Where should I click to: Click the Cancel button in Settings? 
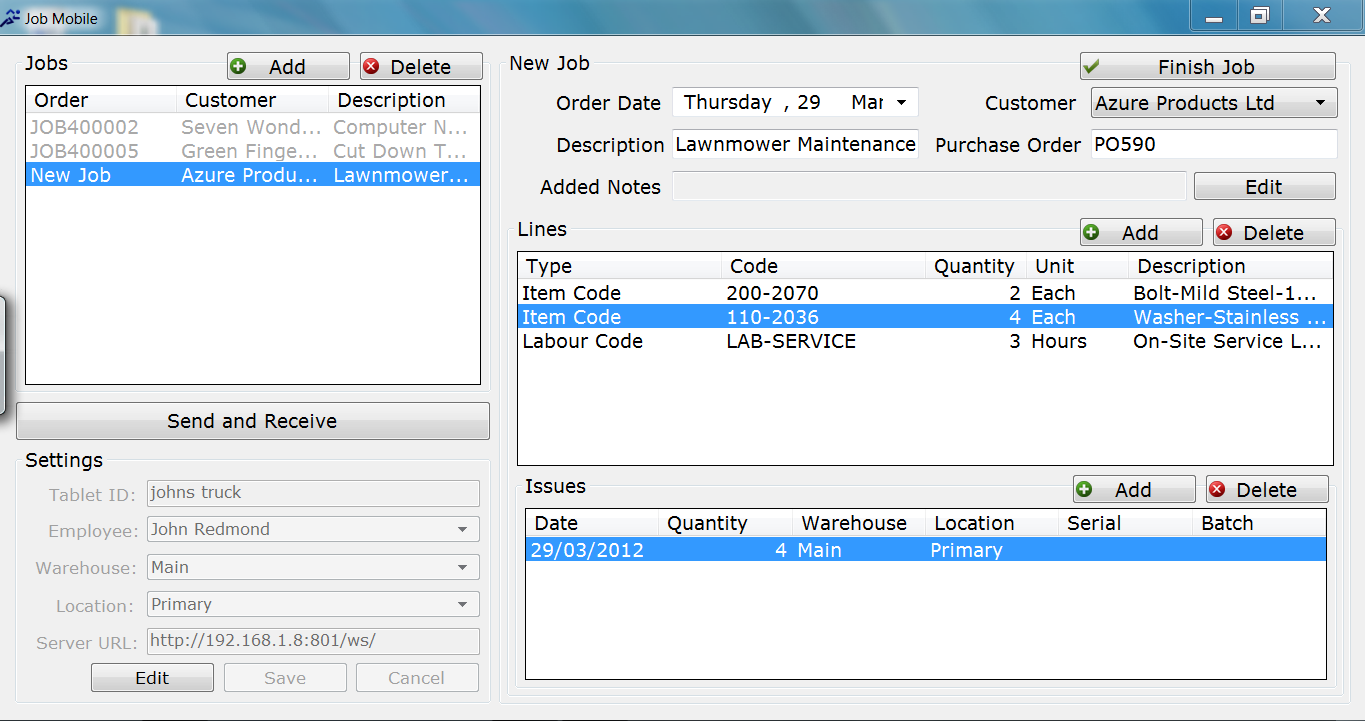pyautogui.click(x=417, y=678)
